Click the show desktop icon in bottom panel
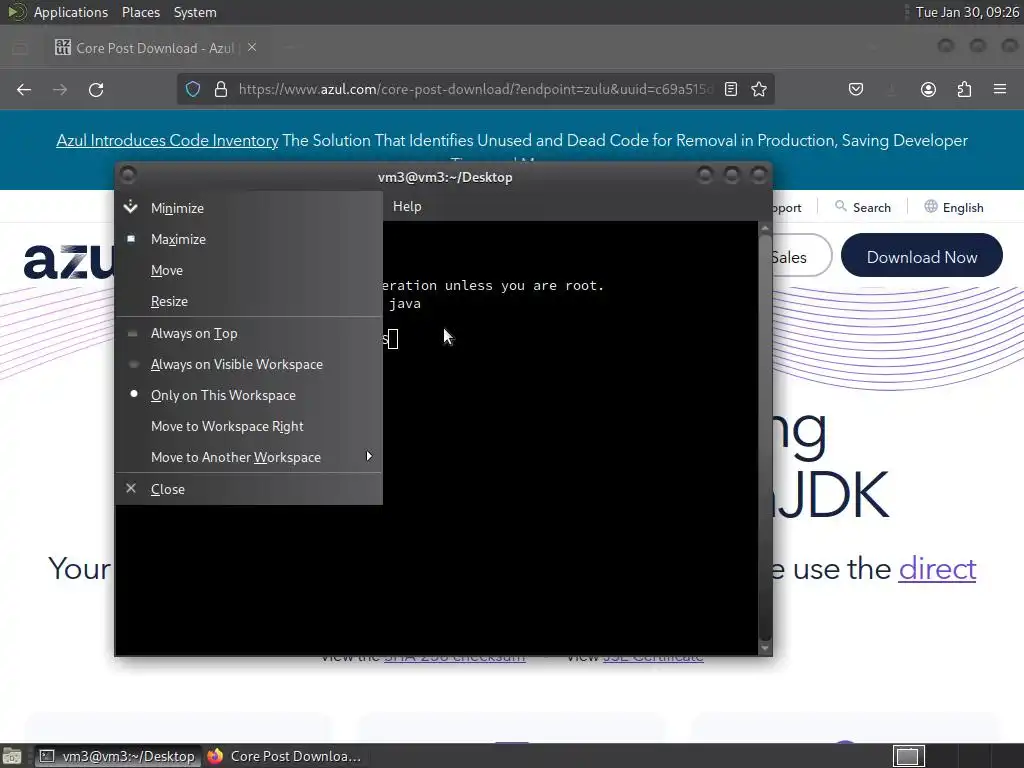This screenshot has width=1024, height=768. [12, 756]
